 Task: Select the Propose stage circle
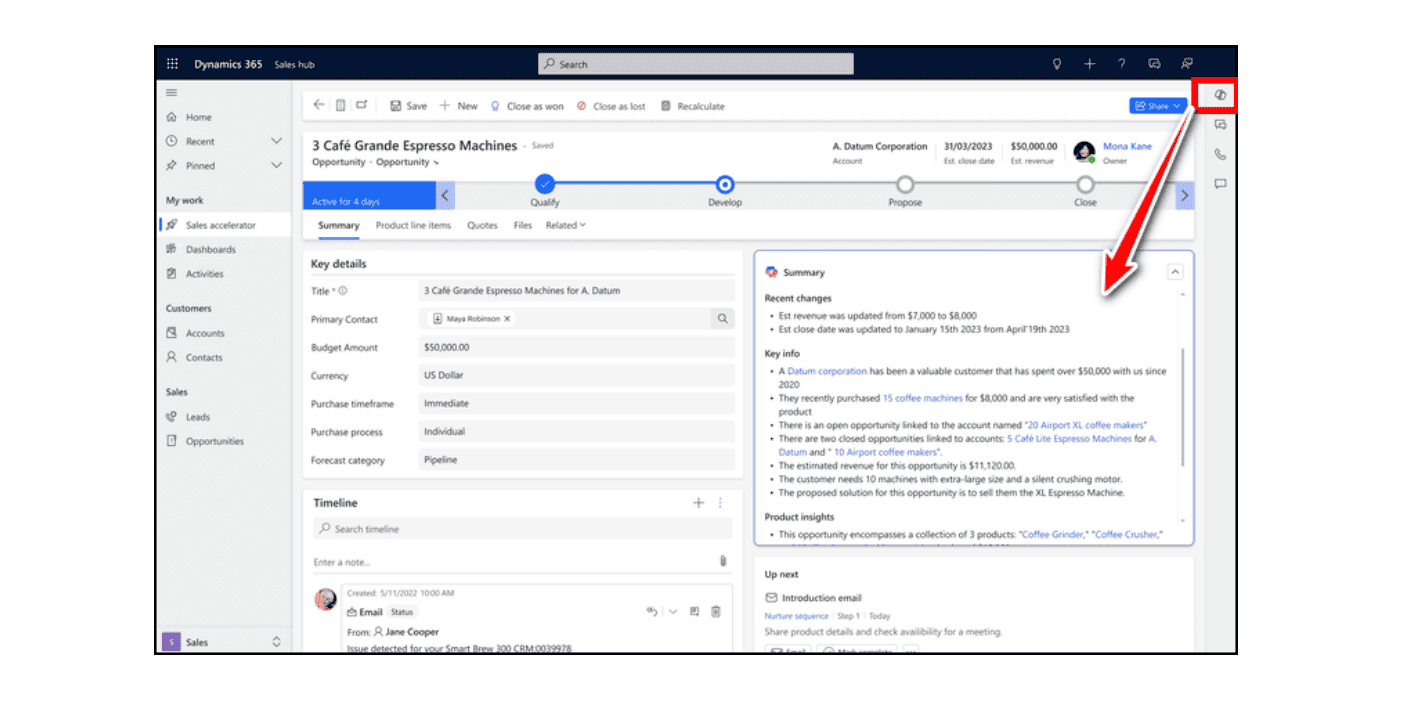tap(905, 184)
